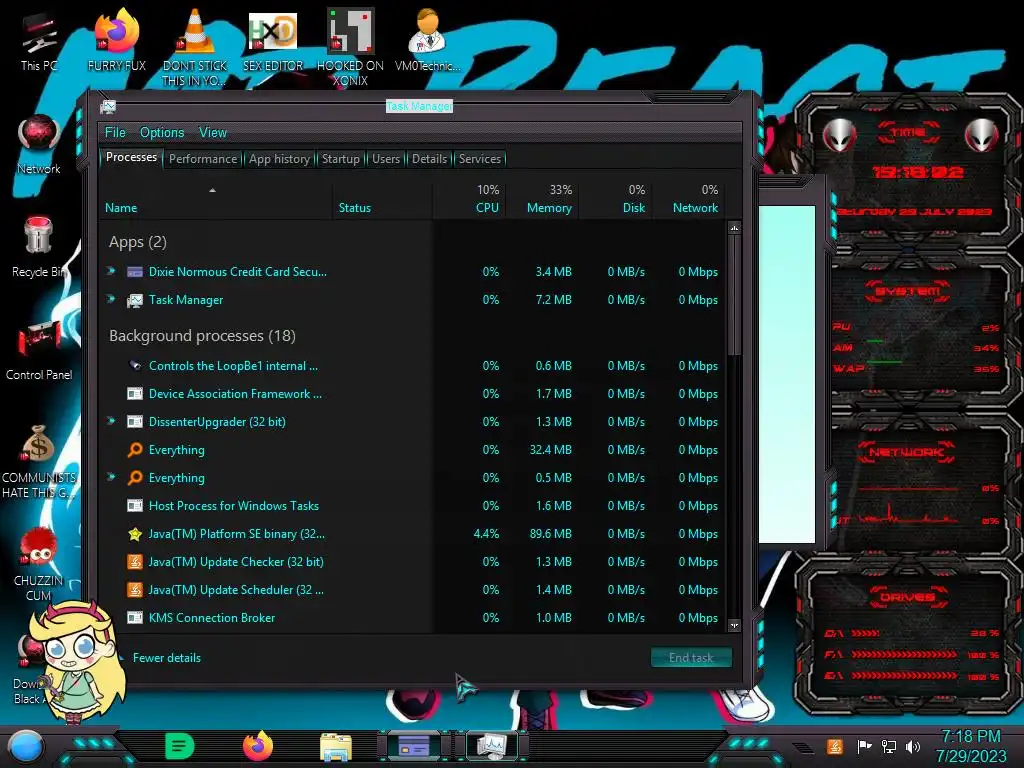The height and width of the screenshot is (768, 1024).
Task: Open the volume speaker tray icon
Action: pos(913,746)
